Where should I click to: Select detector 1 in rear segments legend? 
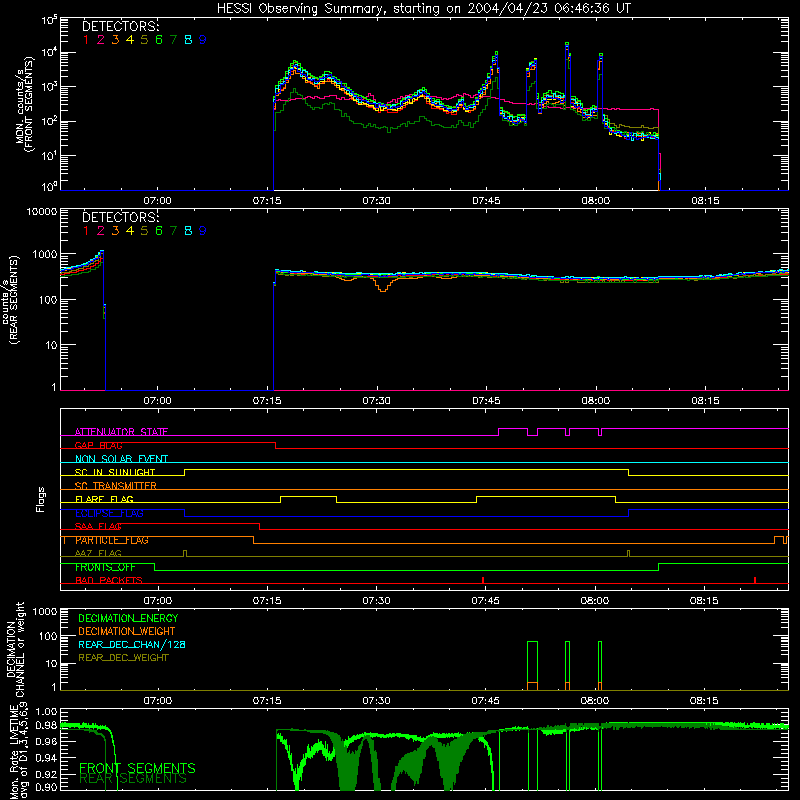pos(86,231)
